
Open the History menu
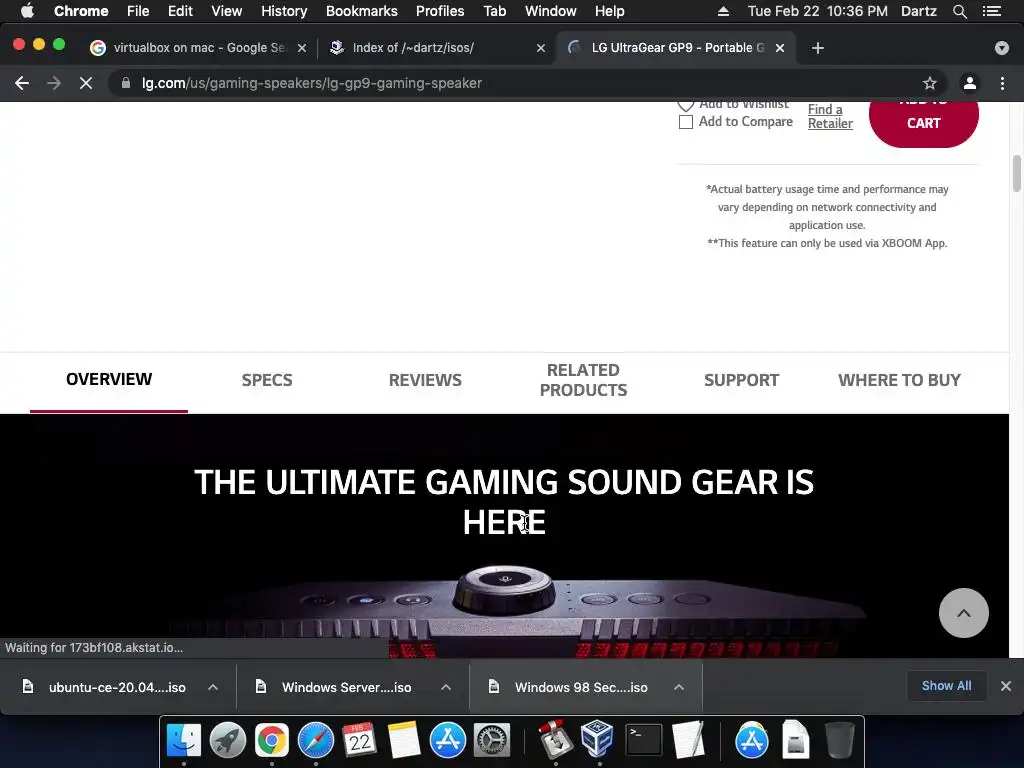coord(284,11)
